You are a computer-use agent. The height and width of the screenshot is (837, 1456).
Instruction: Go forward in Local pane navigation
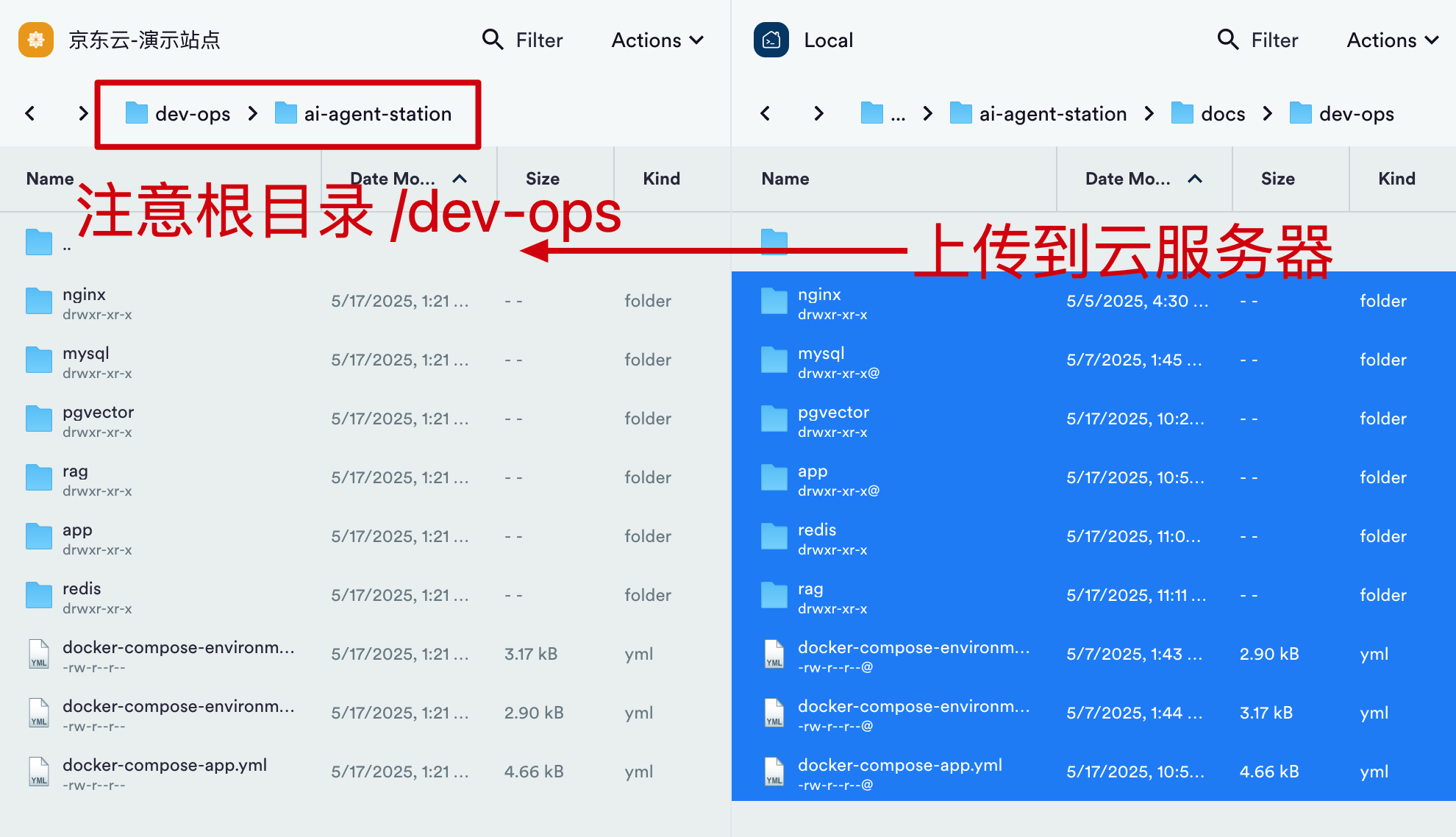click(x=818, y=113)
